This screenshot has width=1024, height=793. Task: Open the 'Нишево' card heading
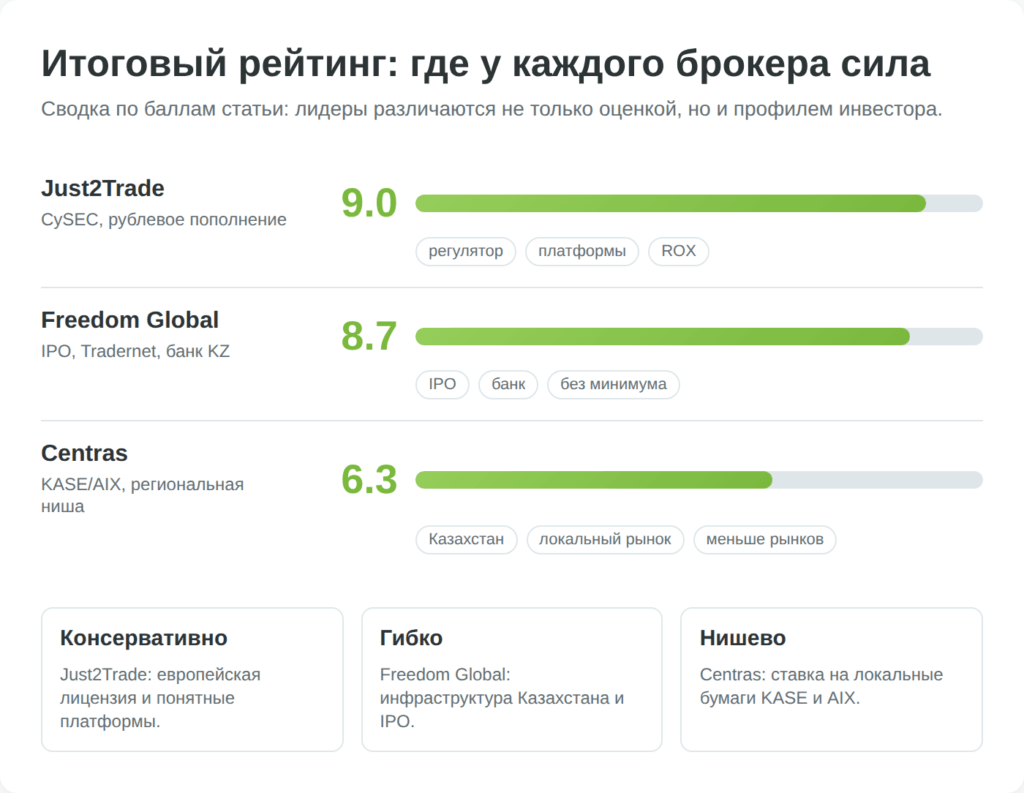(743, 638)
